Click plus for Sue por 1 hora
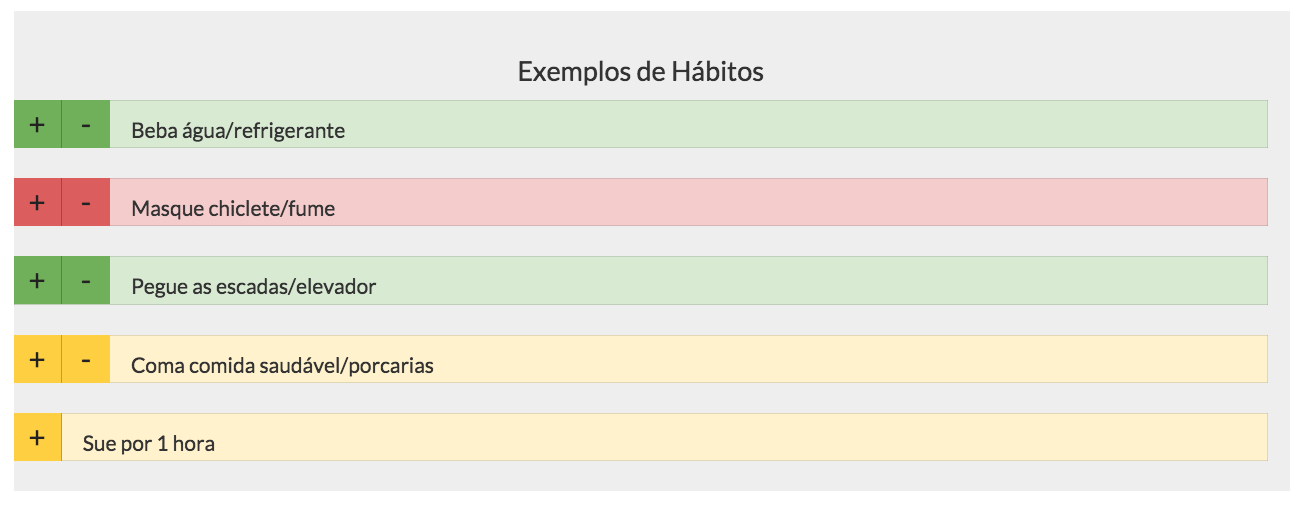This screenshot has width=1304, height=513. pos(37,437)
